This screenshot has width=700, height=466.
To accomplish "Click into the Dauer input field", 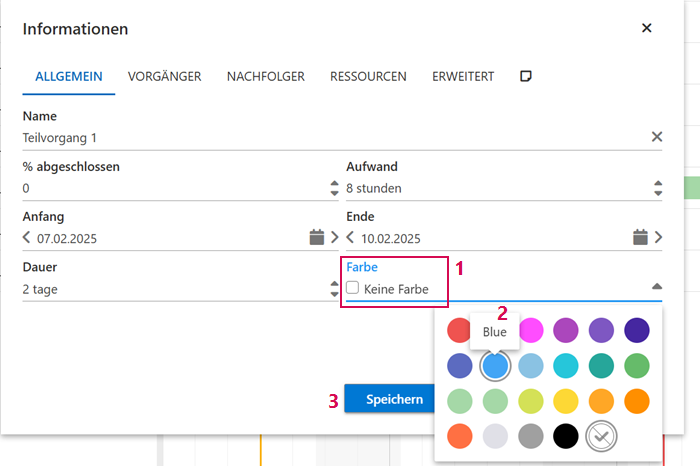I will coord(170,289).
